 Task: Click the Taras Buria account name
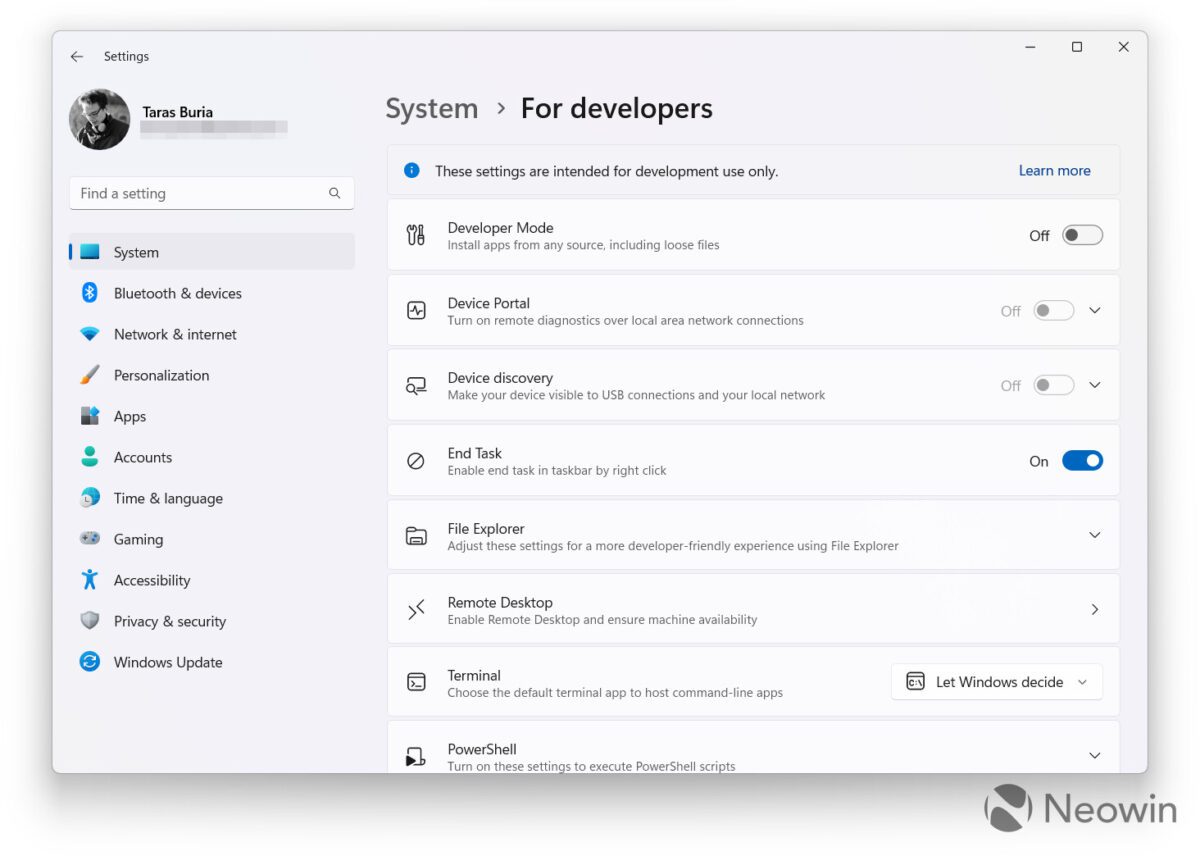click(x=178, y=112)
